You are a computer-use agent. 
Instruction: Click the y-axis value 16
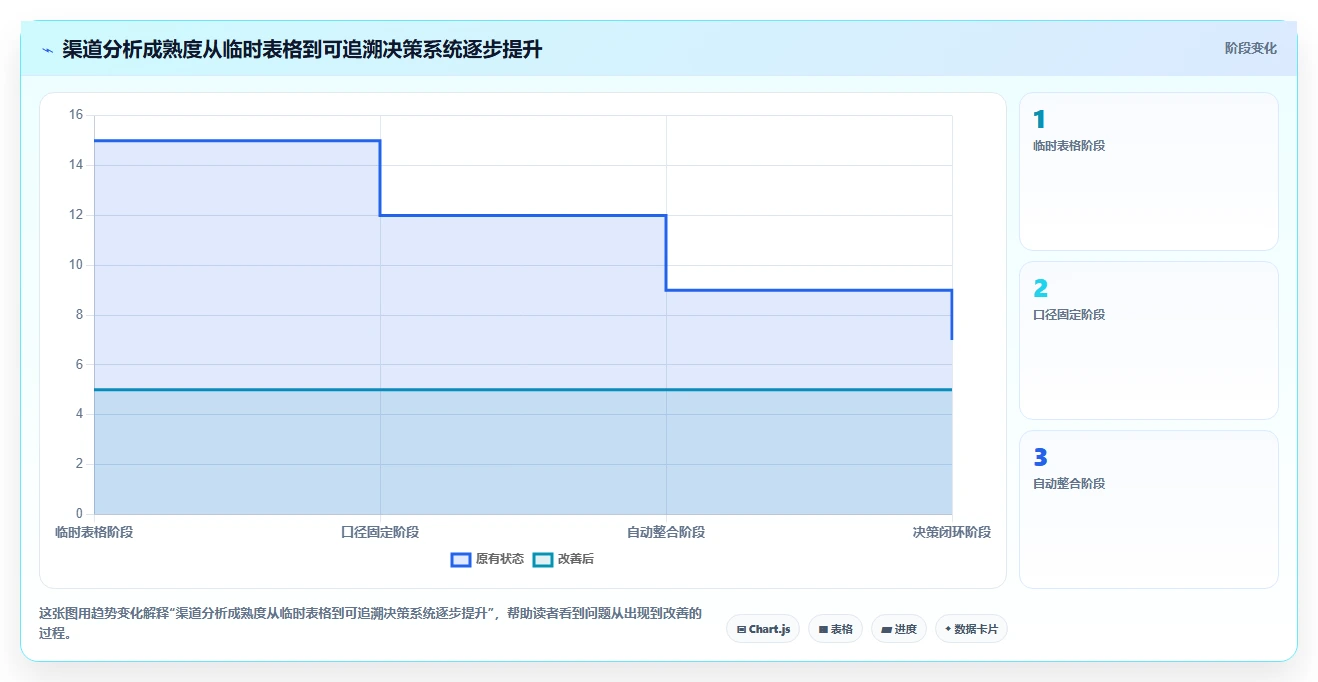[x=76, y=115]
